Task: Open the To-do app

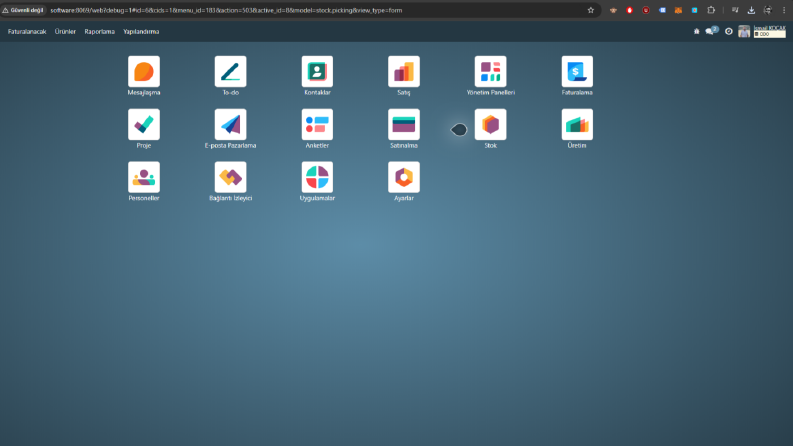Action: (x=231, y=72)
